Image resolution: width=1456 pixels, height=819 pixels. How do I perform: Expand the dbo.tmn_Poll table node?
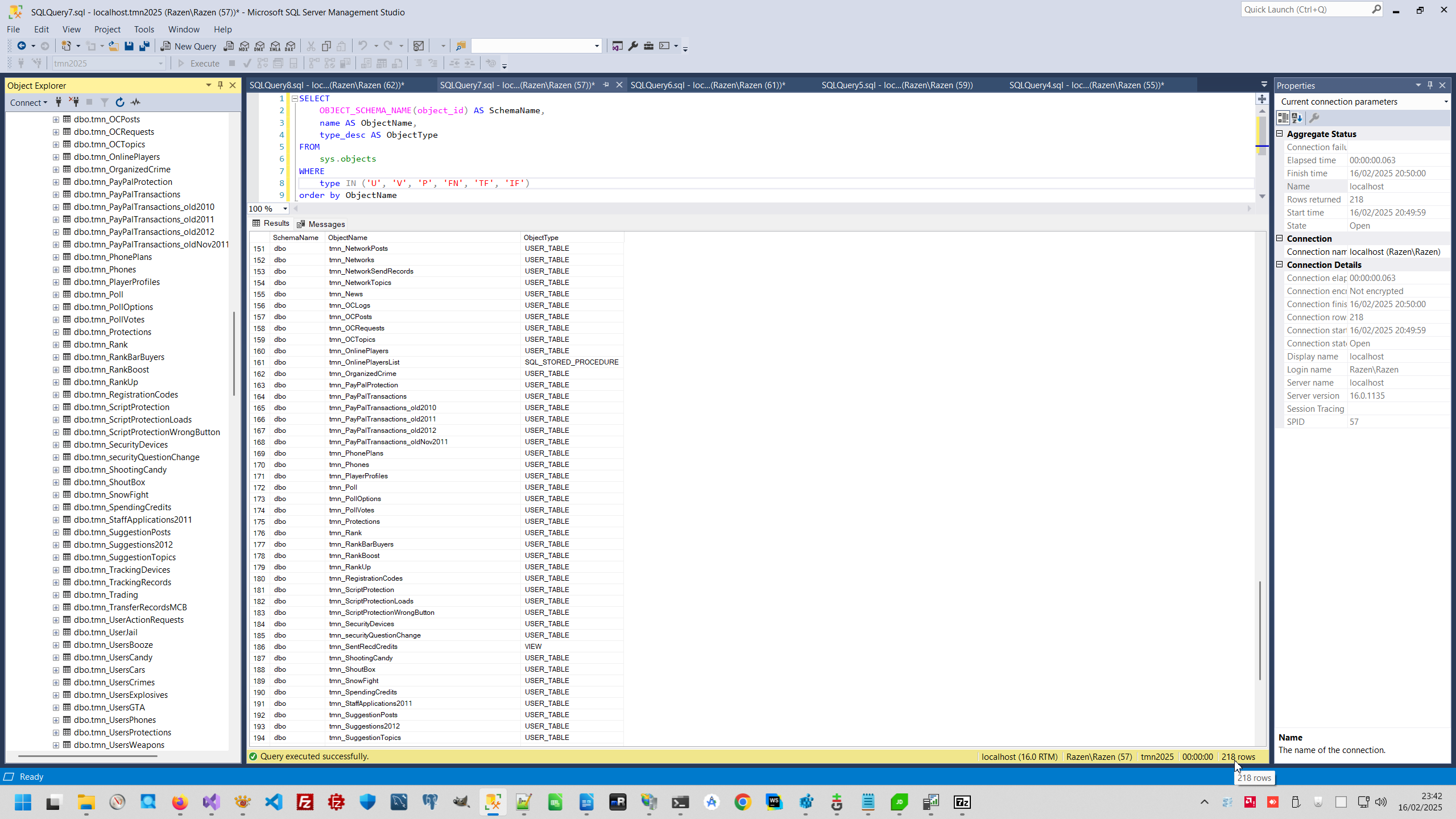56,295
